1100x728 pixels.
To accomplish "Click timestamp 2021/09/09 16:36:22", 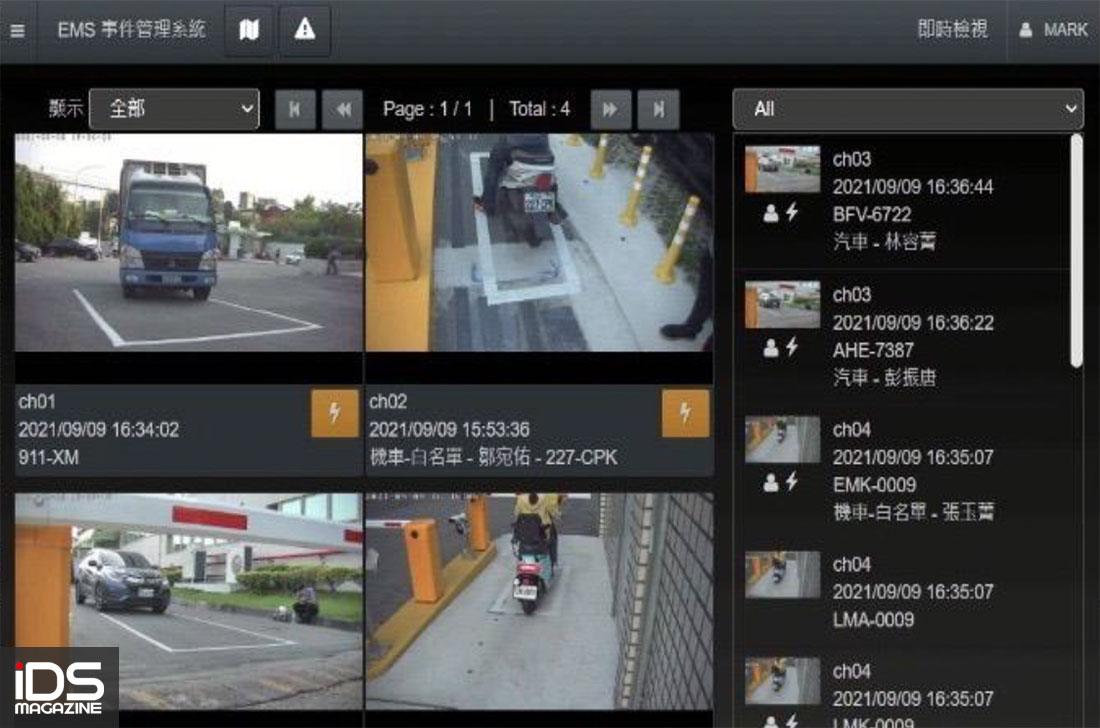I will (913, 323).
